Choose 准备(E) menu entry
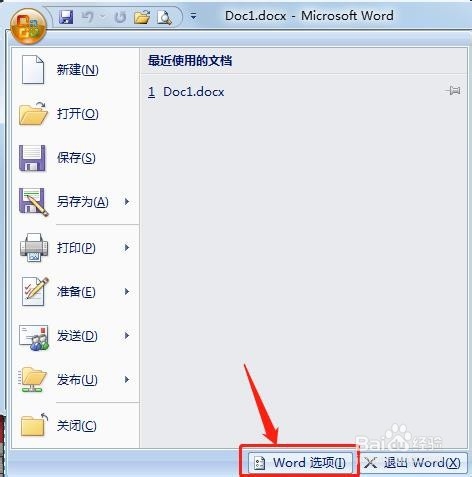Image resolution: width=472 pixels, height=477 pixels. 75,292
